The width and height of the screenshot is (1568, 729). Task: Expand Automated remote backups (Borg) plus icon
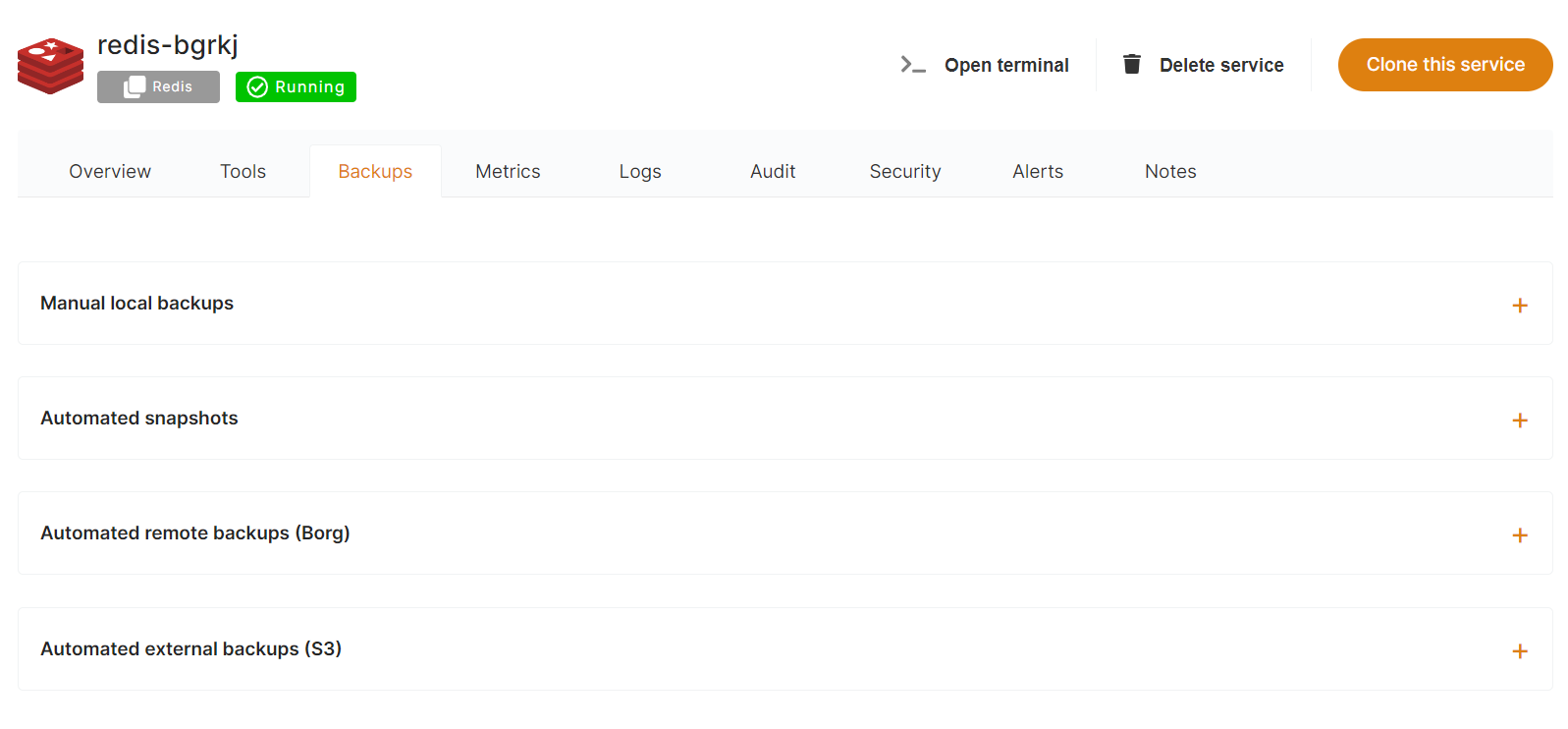1519,535
